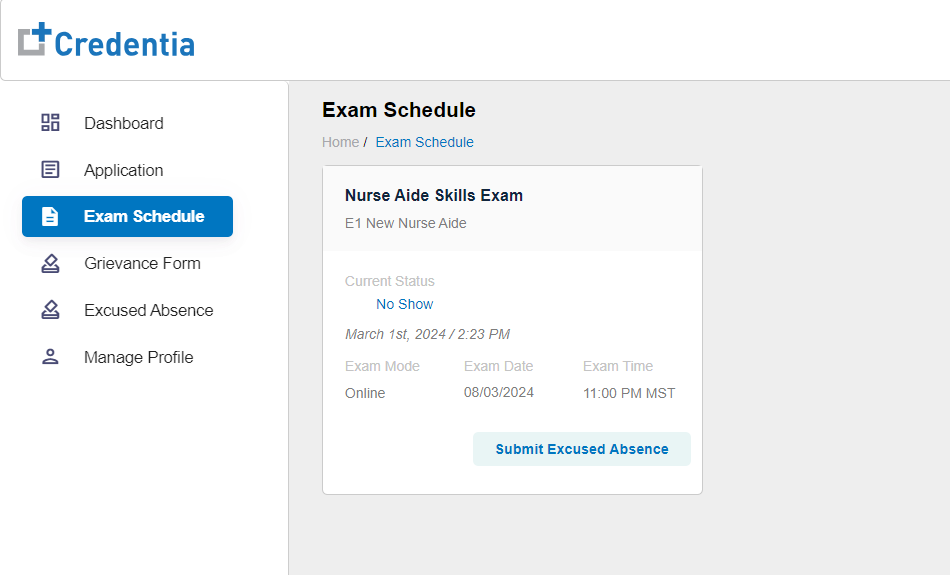Click the Home breadcrumb link
The image size is (950, 575).
340,142
